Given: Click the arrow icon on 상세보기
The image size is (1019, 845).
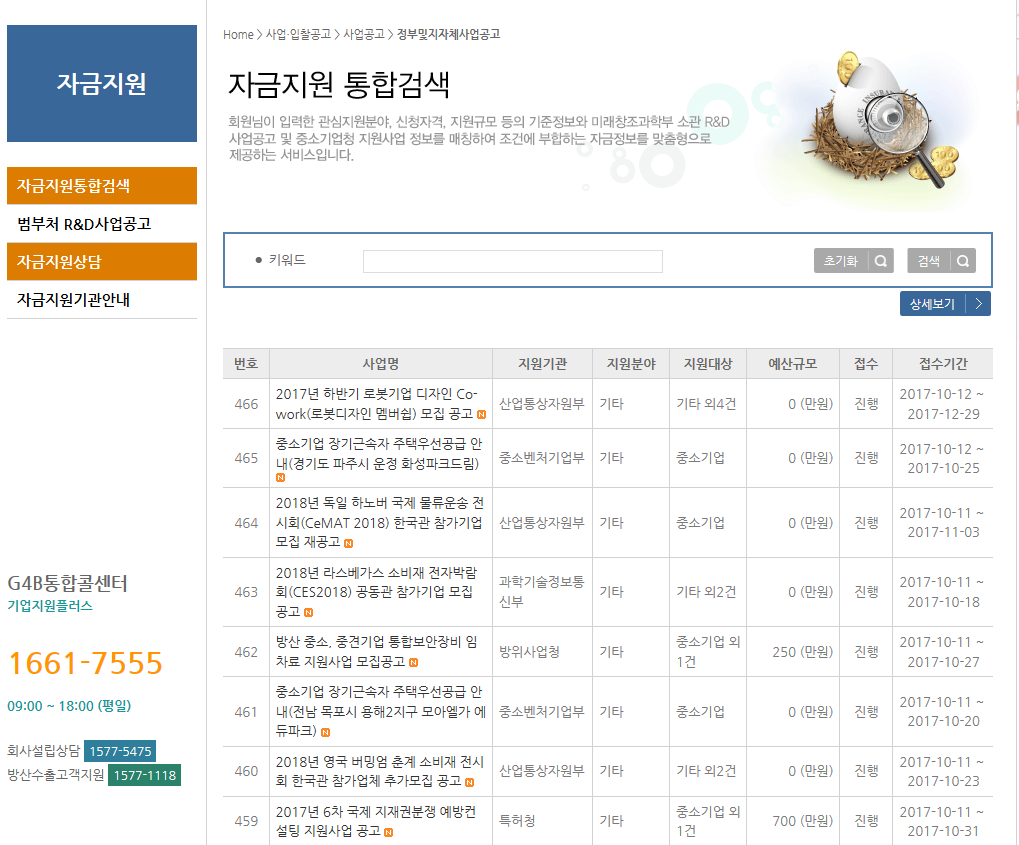Looking at the screenshot, I should click(978, 304).
